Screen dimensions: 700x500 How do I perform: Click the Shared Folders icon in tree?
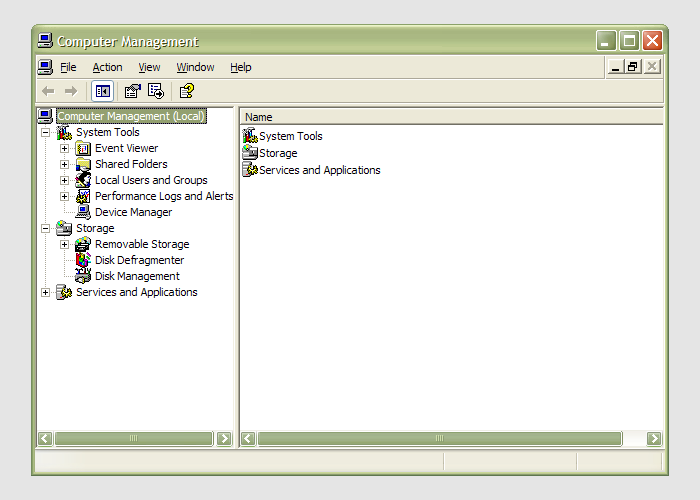(83, 164)
